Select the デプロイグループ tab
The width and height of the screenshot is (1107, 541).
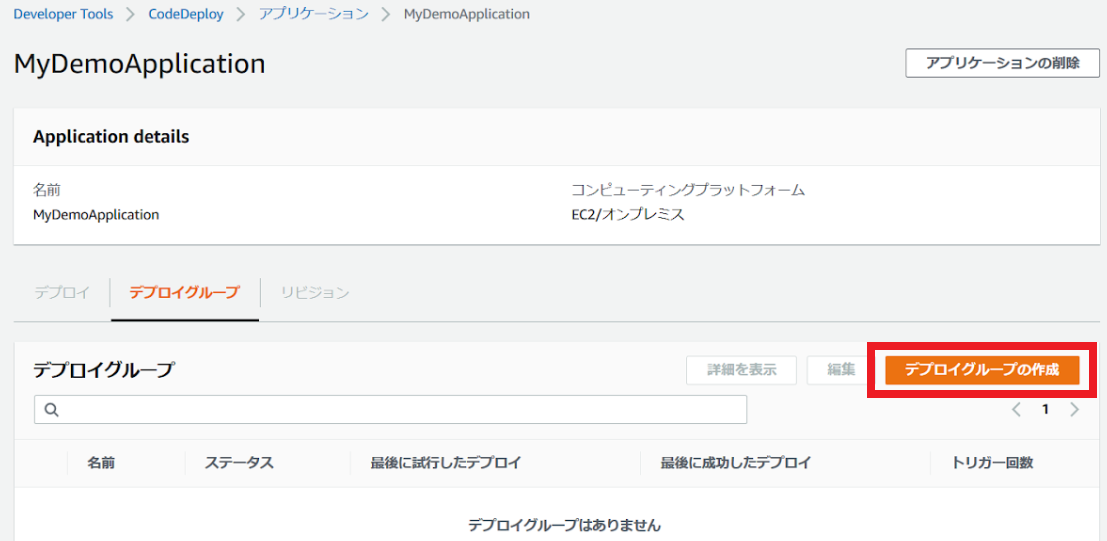pyautogui.click(x=184, y=292)
